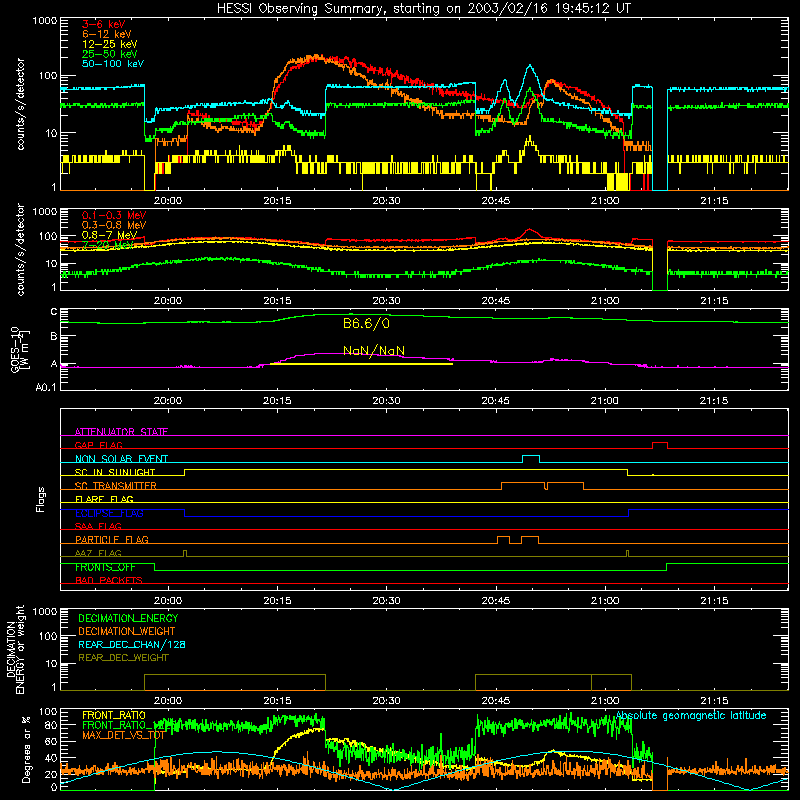The image size is (800, 800).
Task: Click the 0.8-7 MeV legend entry
Action: [110, 235]
